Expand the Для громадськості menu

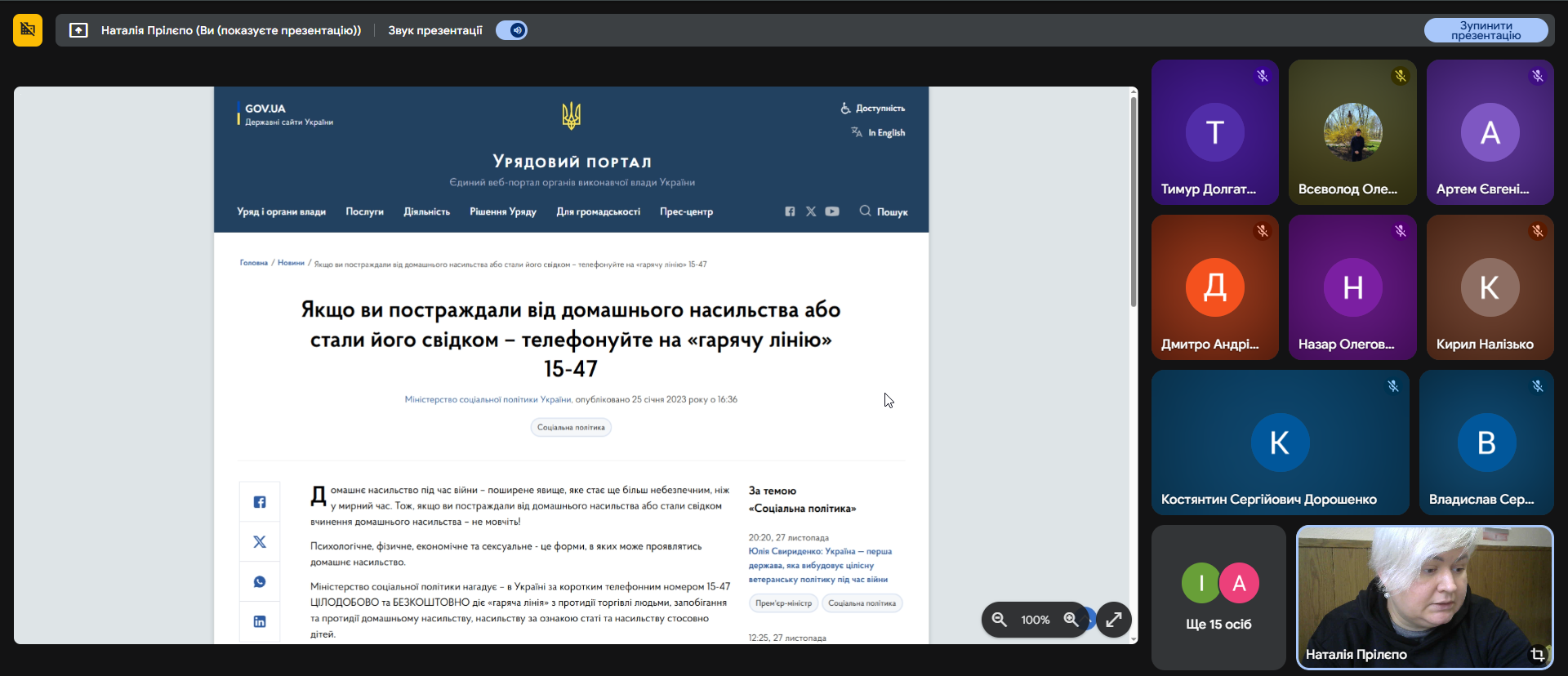[598, 211]
